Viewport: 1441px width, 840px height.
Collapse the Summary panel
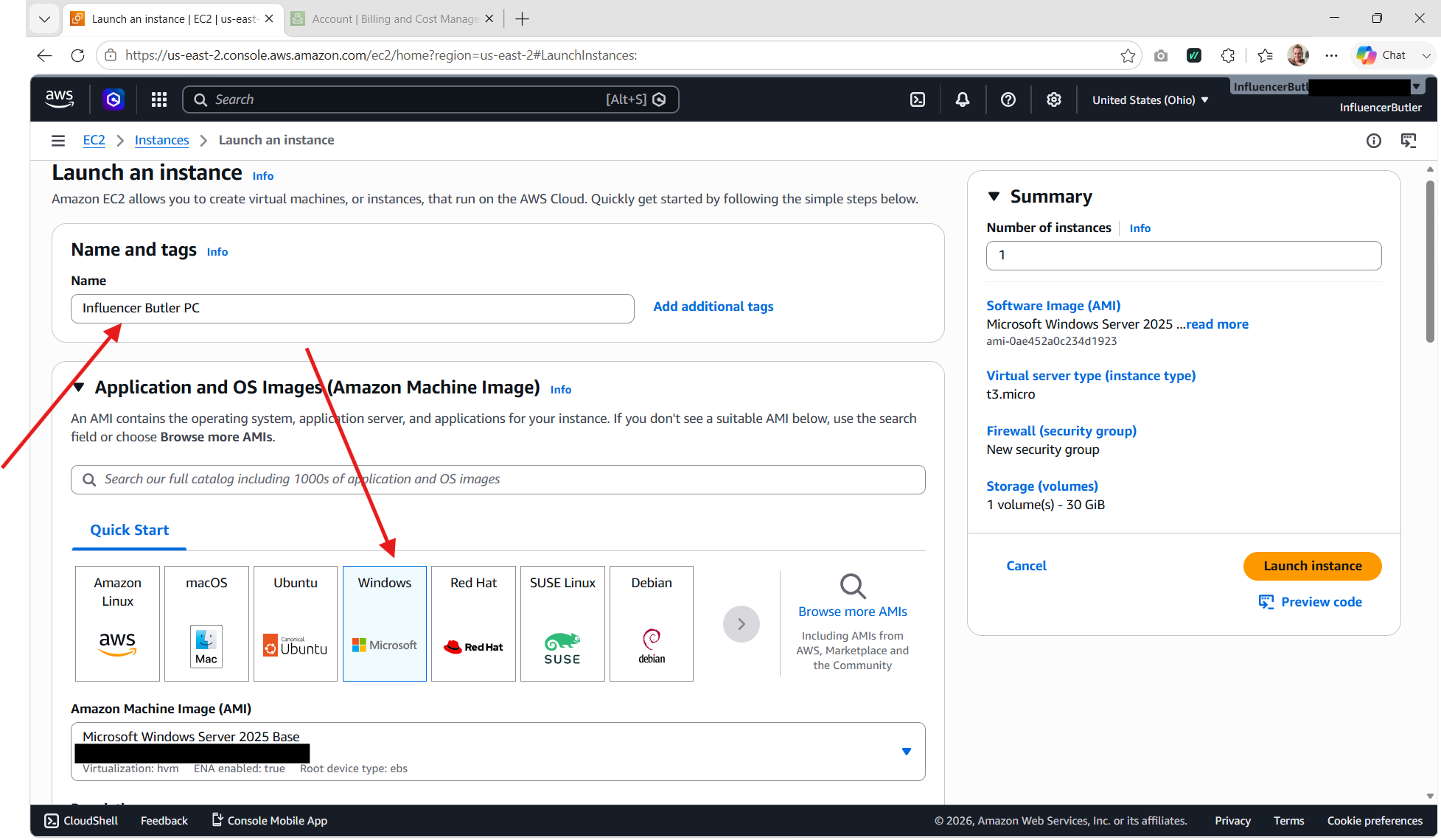coord(994,197)
